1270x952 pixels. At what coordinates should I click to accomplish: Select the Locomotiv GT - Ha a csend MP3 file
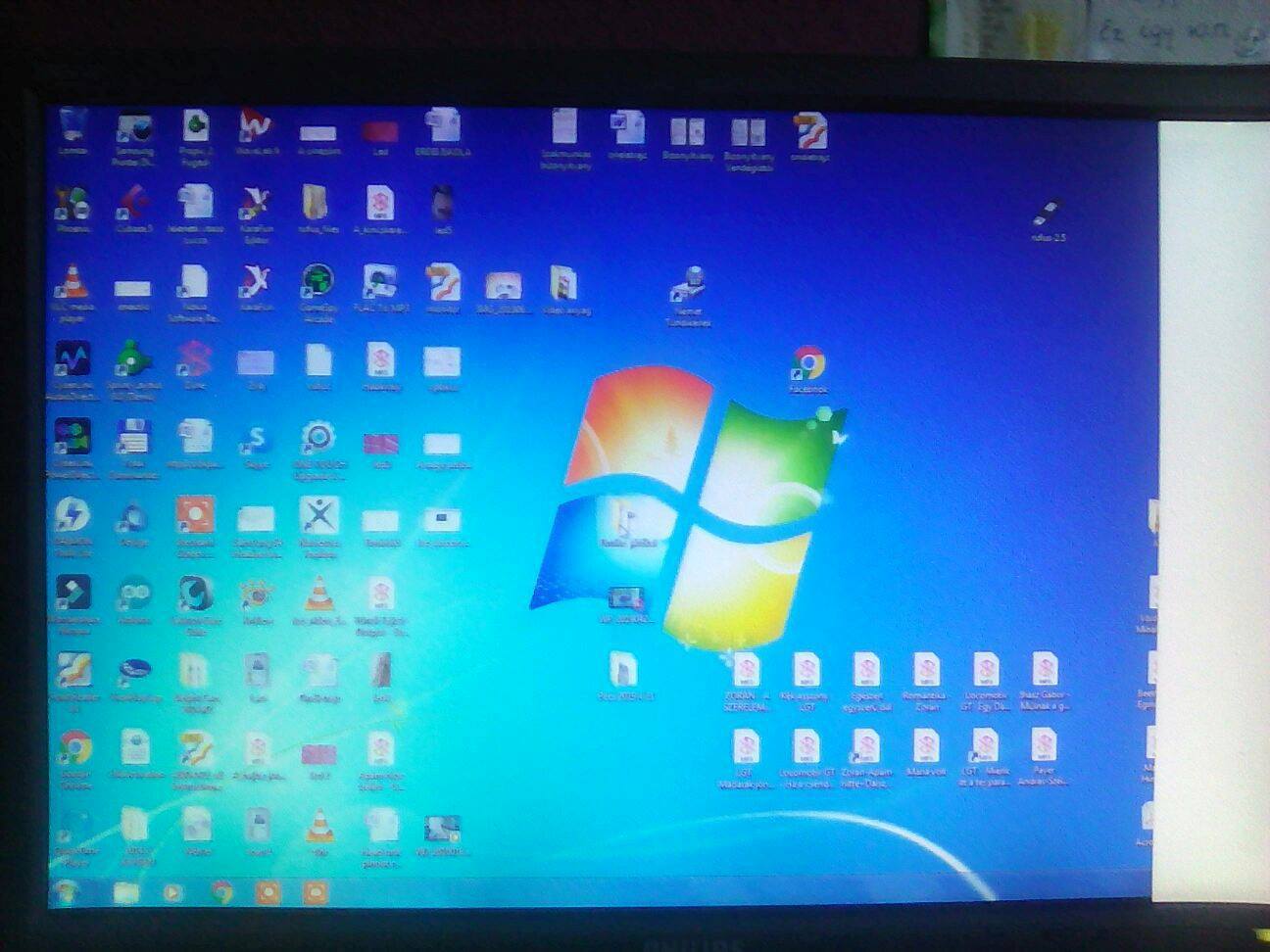tap(806, 759)
